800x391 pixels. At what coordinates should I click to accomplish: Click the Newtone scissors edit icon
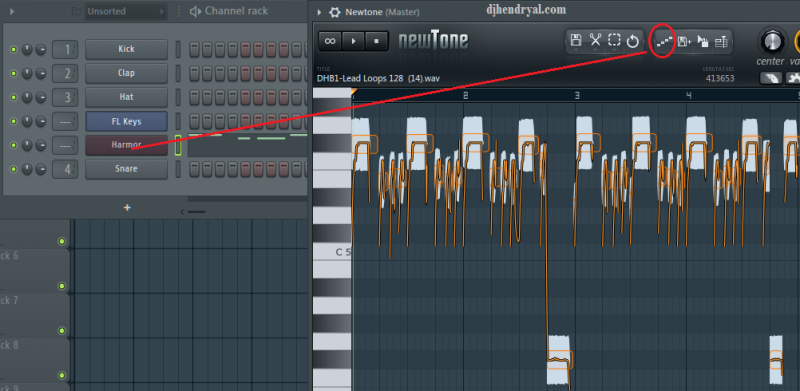point(595,41)
